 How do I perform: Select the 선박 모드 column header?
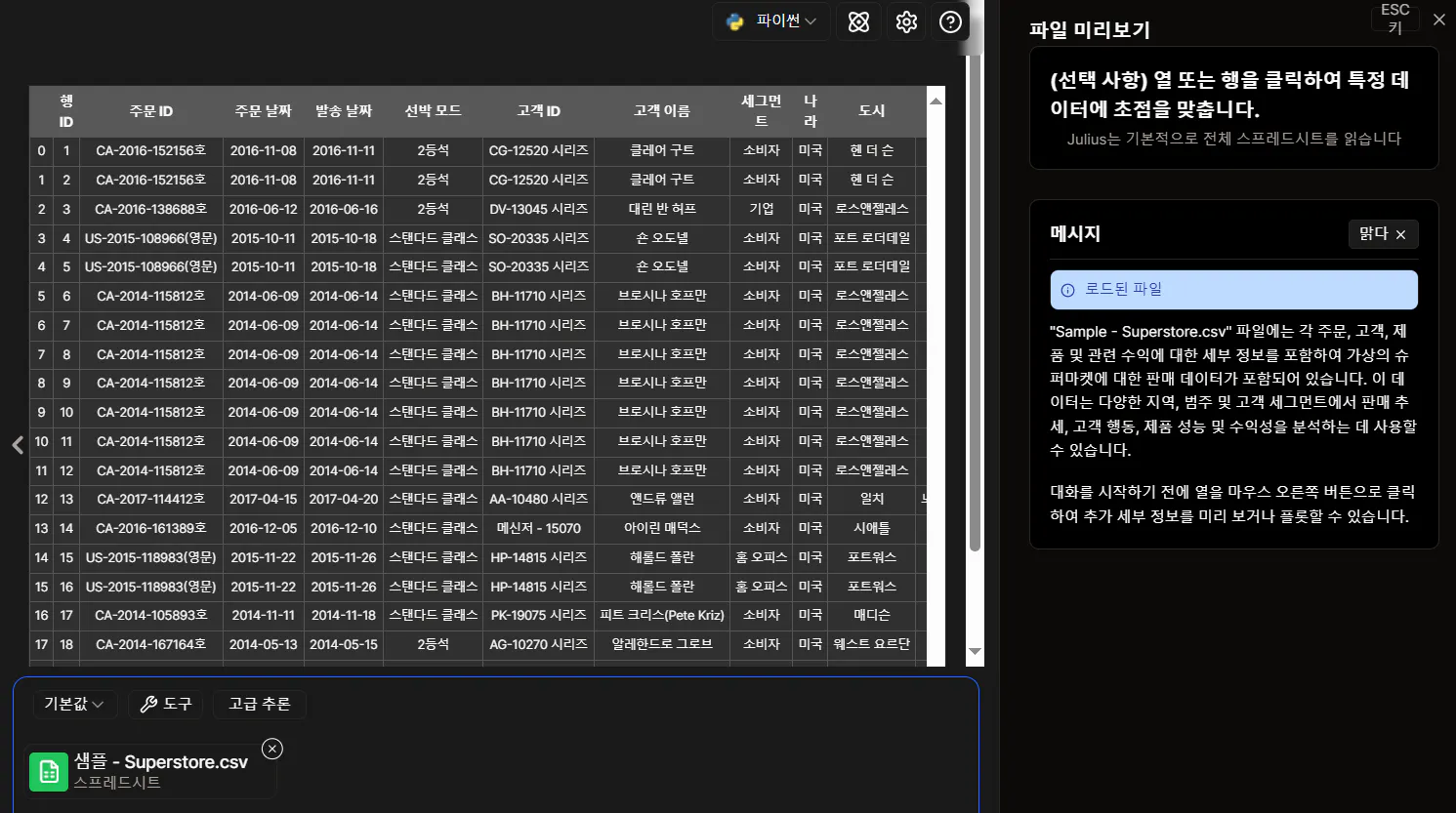[434, 111]
